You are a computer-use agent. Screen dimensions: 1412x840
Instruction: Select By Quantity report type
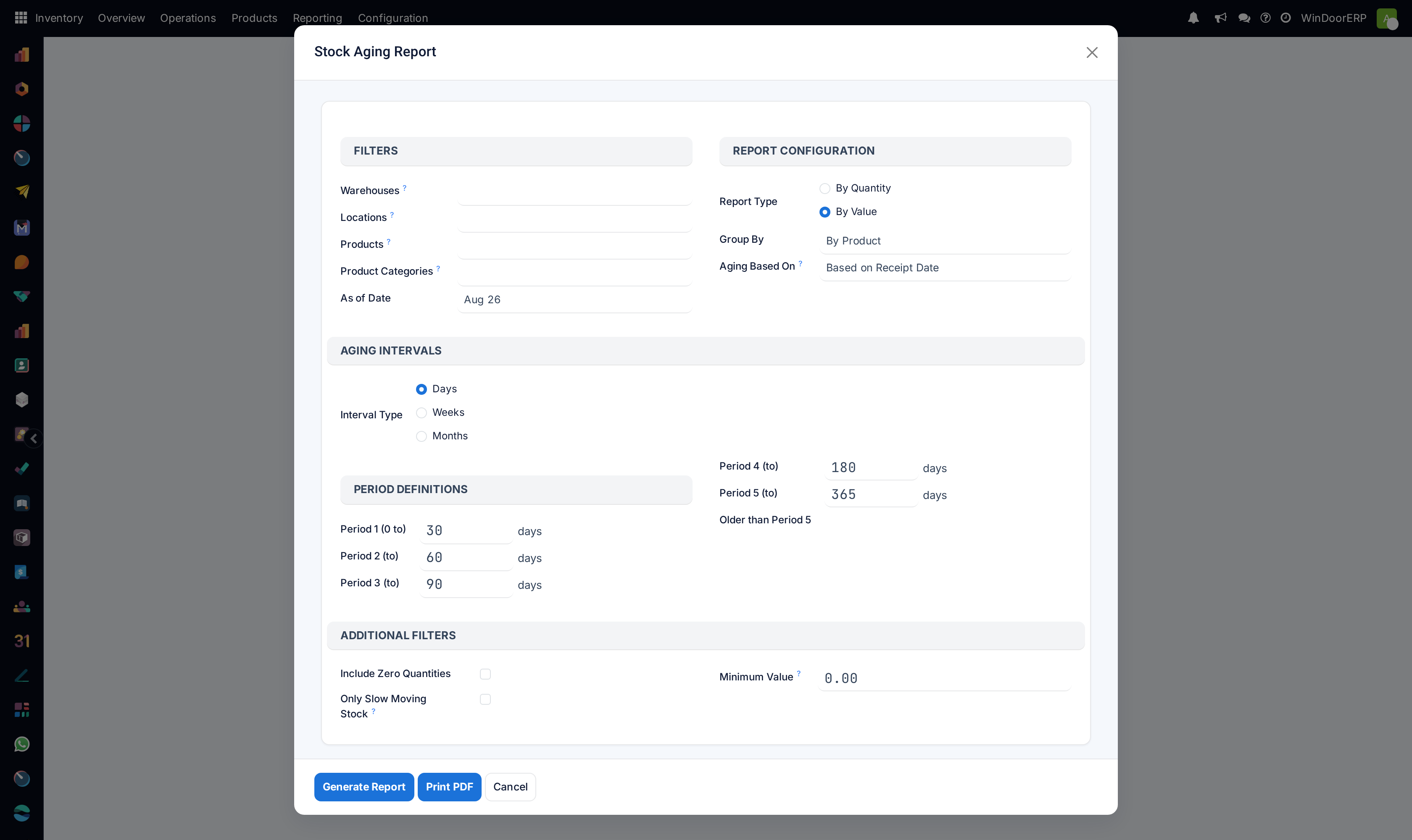825,188
